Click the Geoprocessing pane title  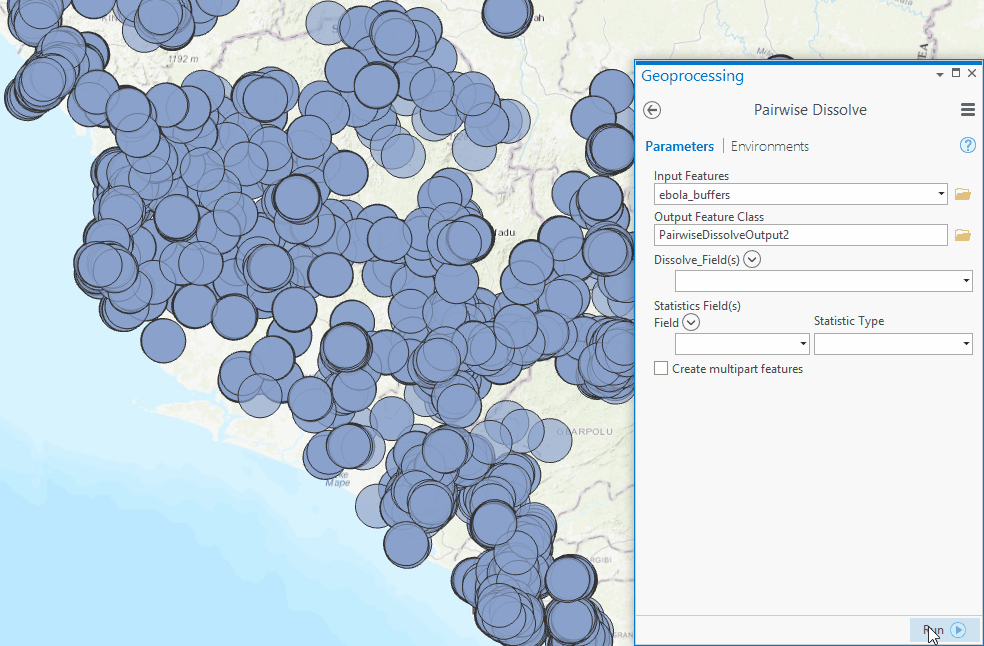[692, 76]
